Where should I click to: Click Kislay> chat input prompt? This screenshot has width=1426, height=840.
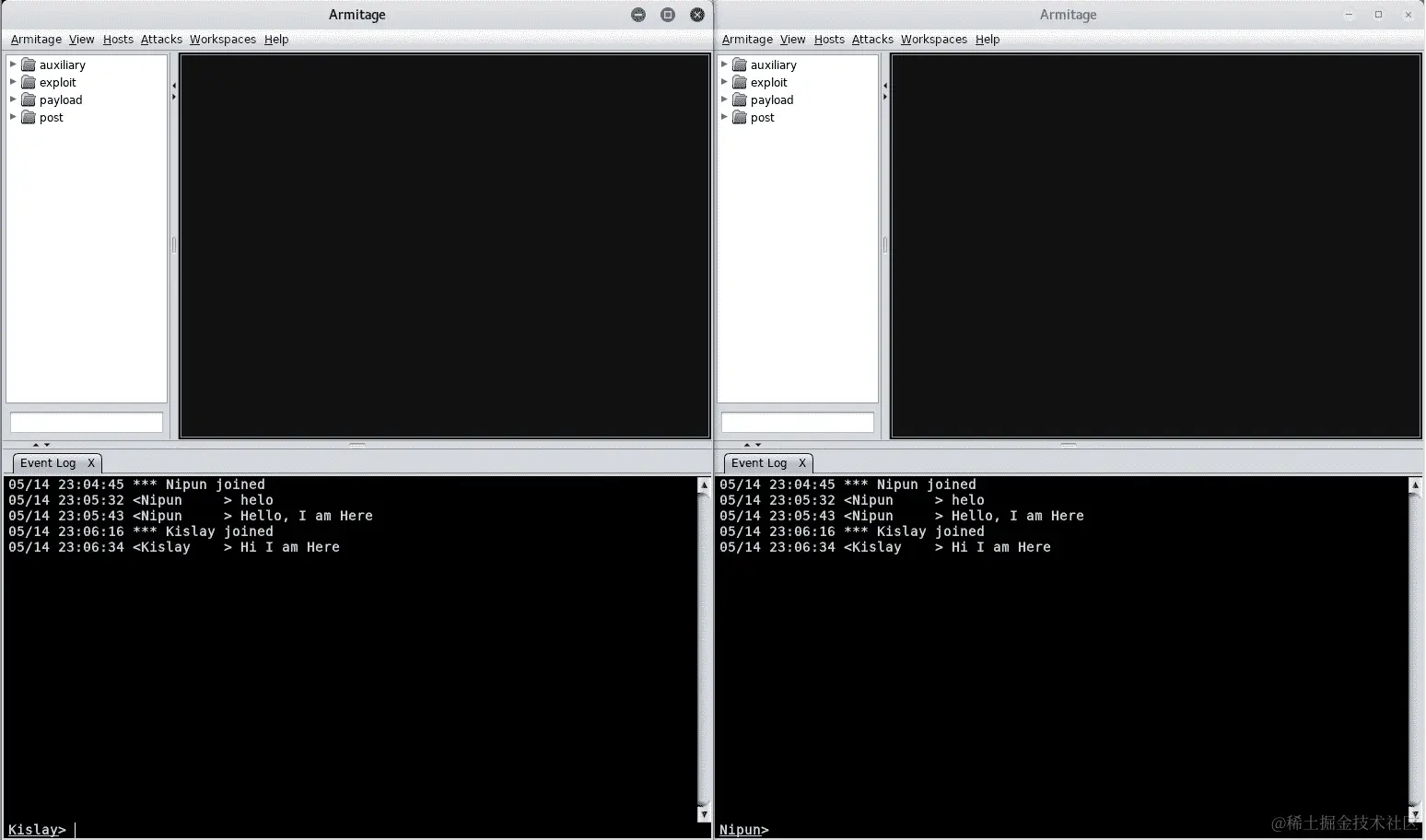click(37, 830)
